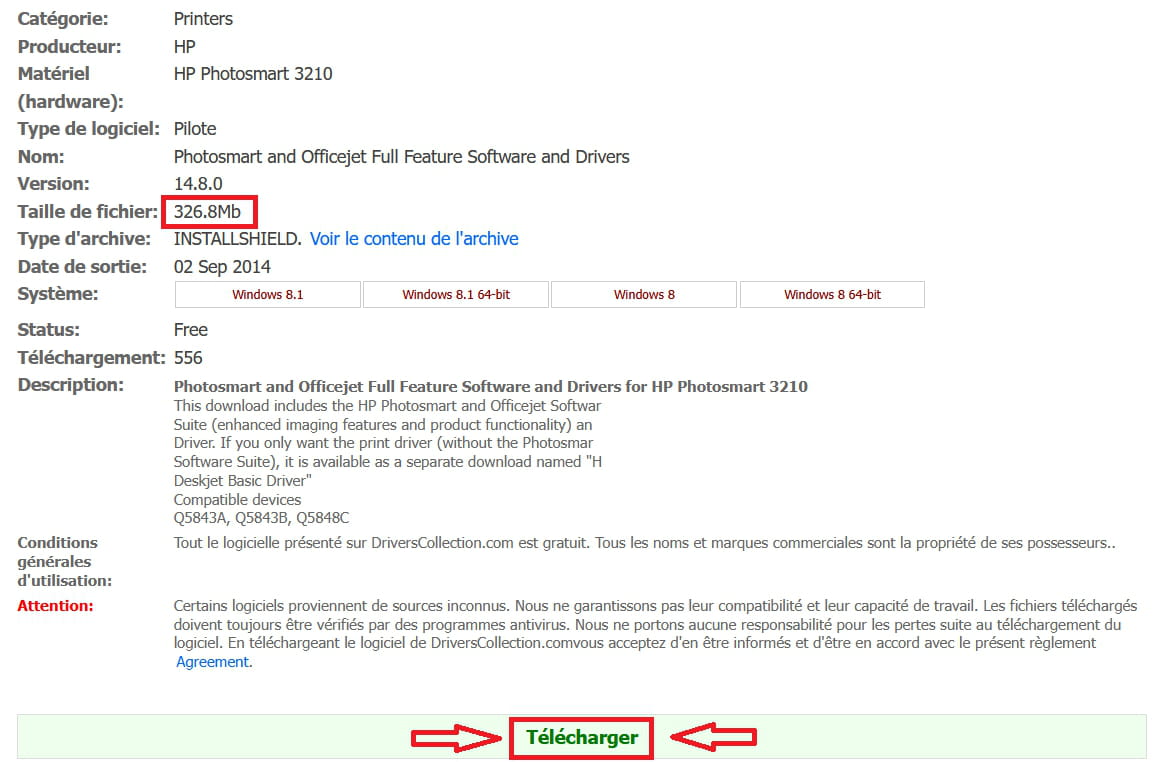Click the 'Système:' label
Screen dimensions: 1170x762
point(58,294)
